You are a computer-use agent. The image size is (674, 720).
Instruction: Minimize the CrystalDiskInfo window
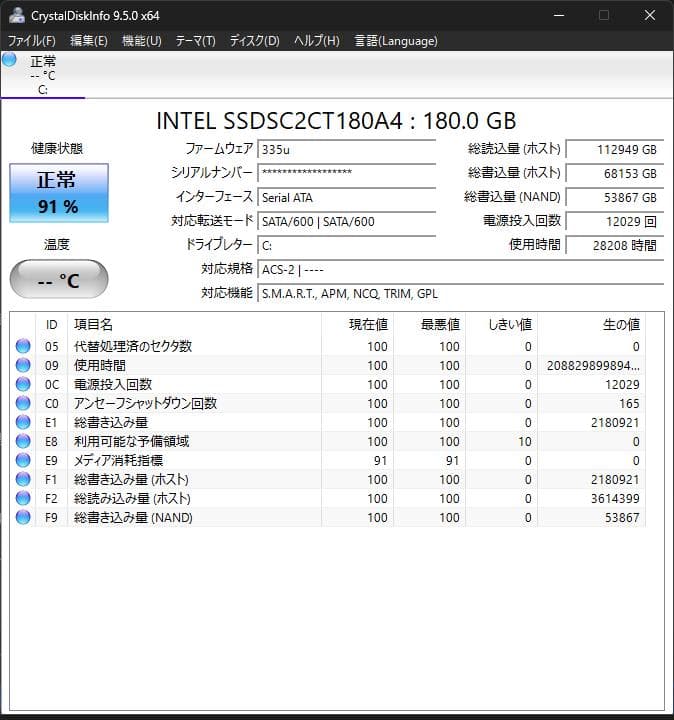coord(559,15)
